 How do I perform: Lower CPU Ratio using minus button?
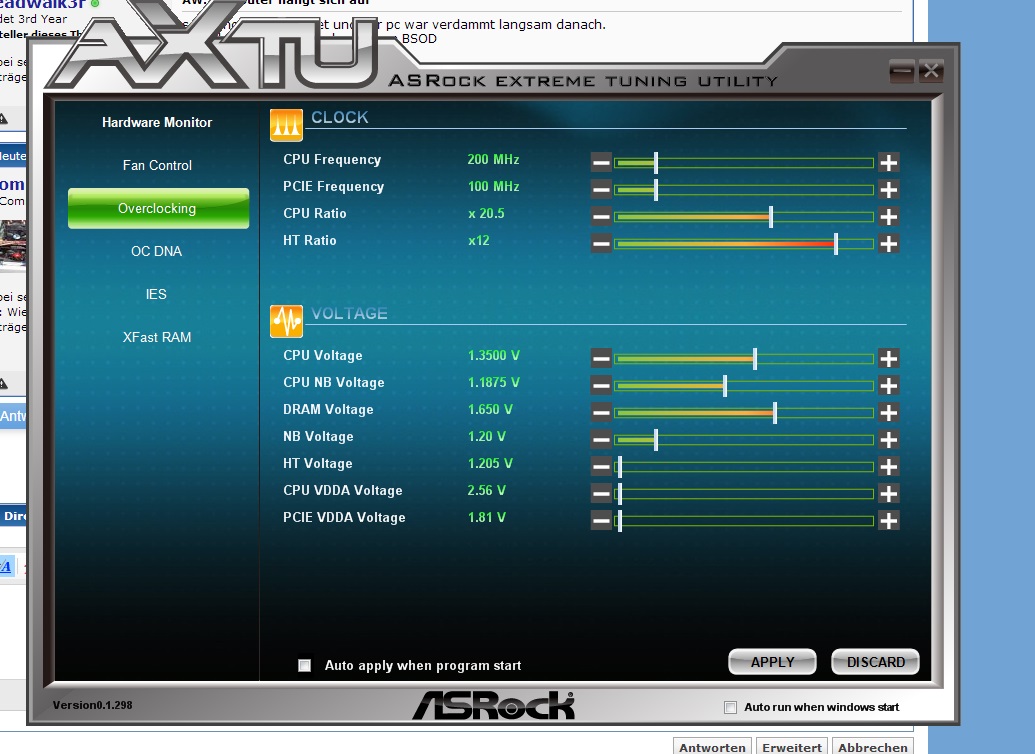[601, 217]
